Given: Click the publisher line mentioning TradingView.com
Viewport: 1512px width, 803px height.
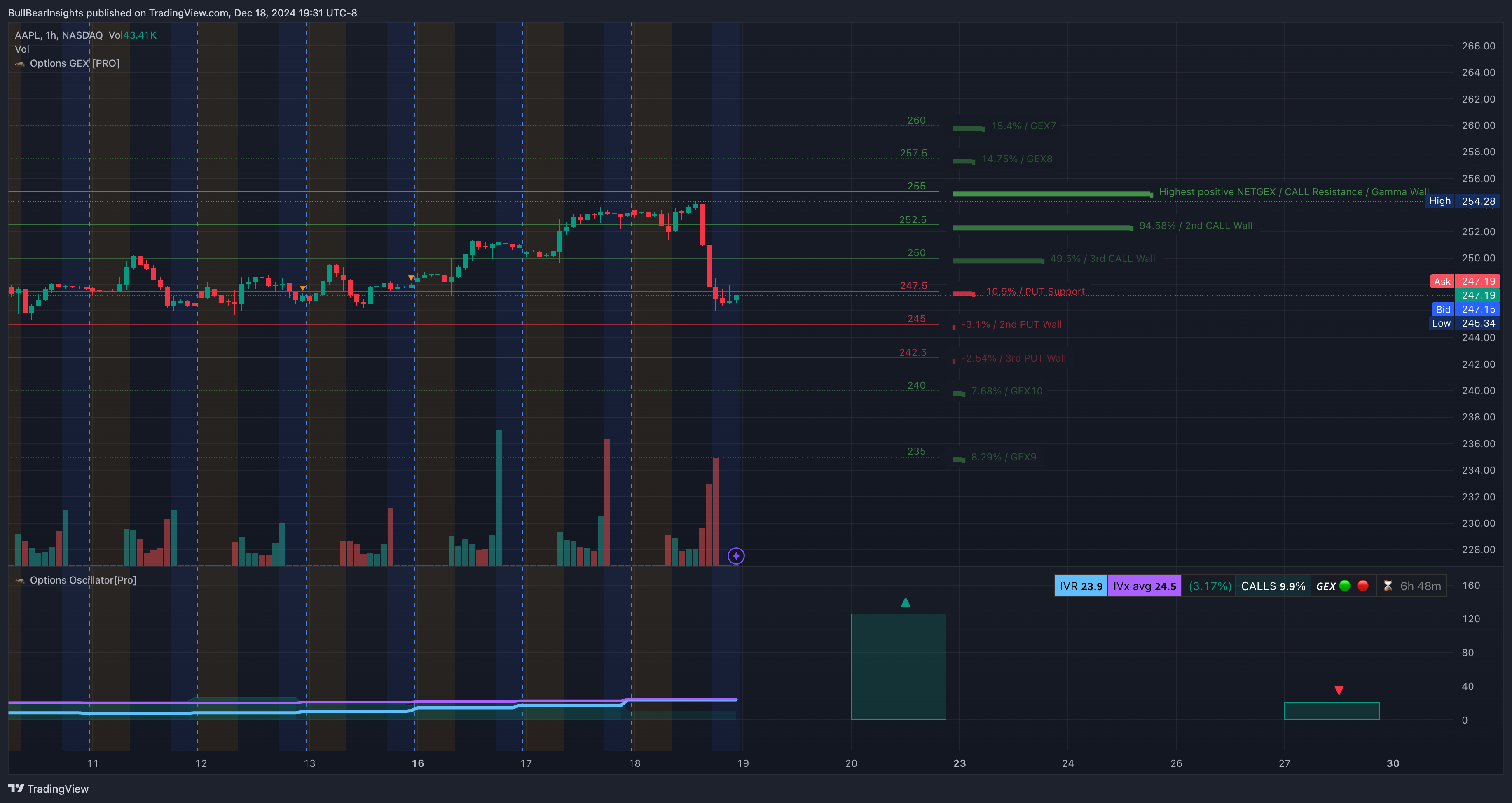Looking at the screenshot, I should [x=183, y=13].
